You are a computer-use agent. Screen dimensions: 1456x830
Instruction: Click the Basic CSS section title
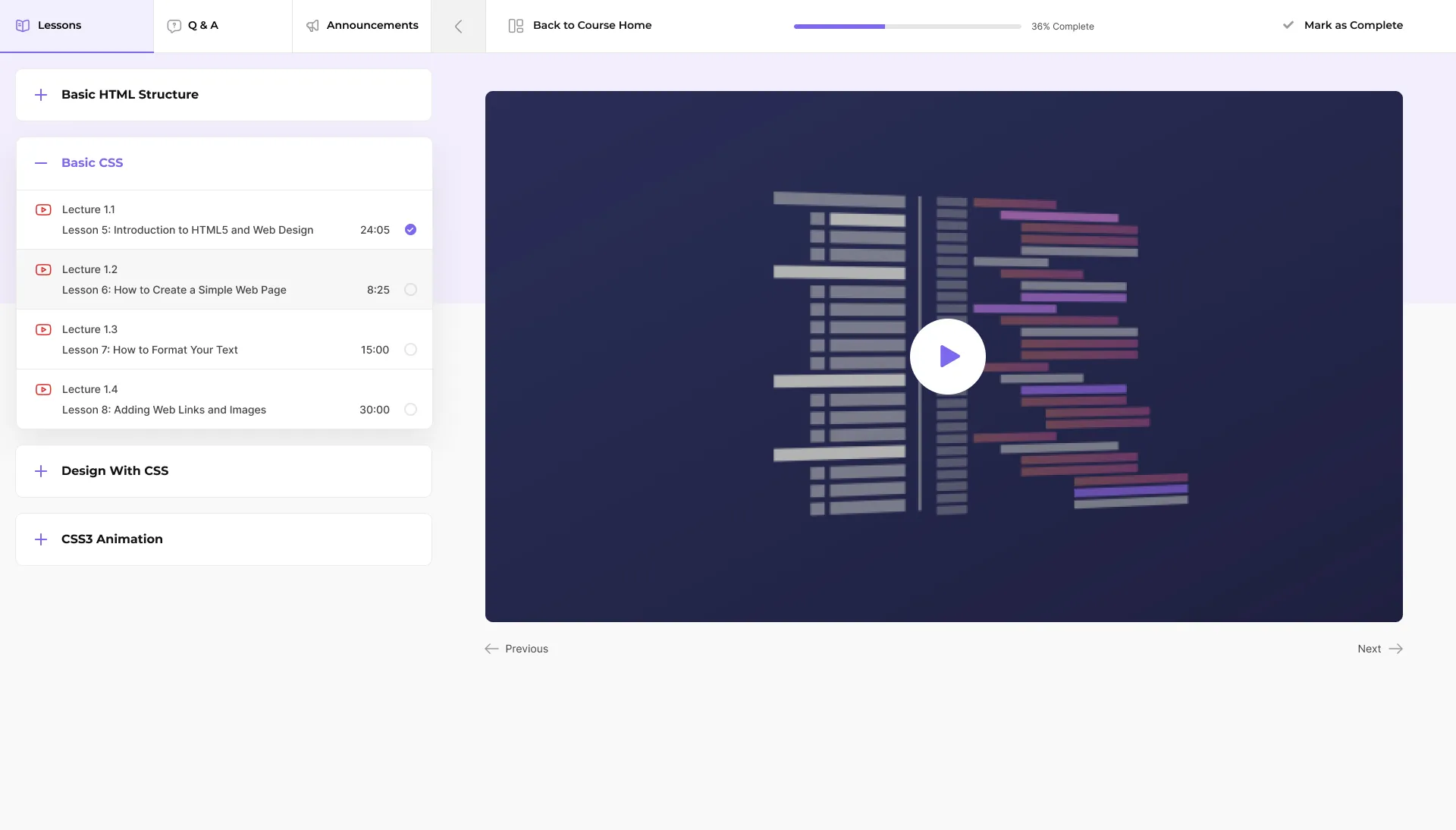pos(92,163)
